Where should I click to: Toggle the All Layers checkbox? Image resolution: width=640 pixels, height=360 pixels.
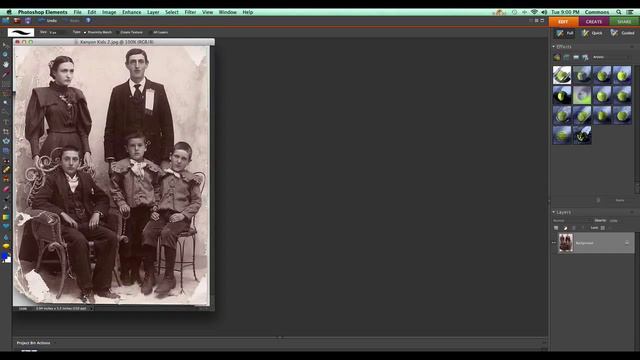(150, 32)
